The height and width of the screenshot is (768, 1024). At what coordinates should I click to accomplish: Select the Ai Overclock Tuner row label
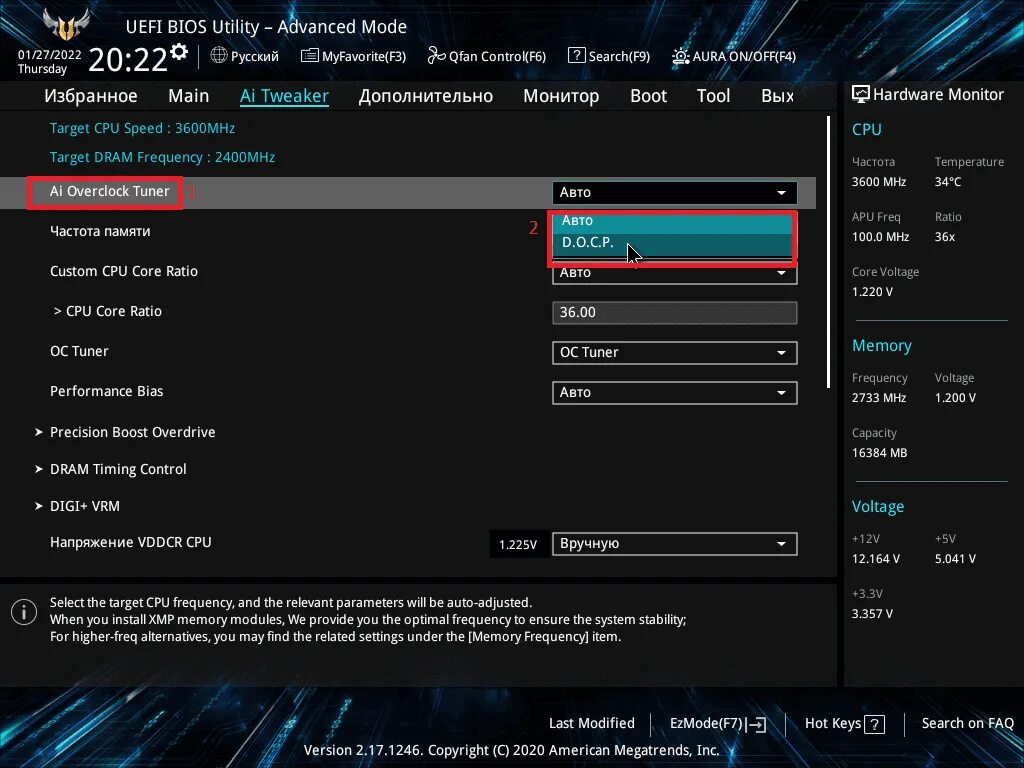pos(110,191)
